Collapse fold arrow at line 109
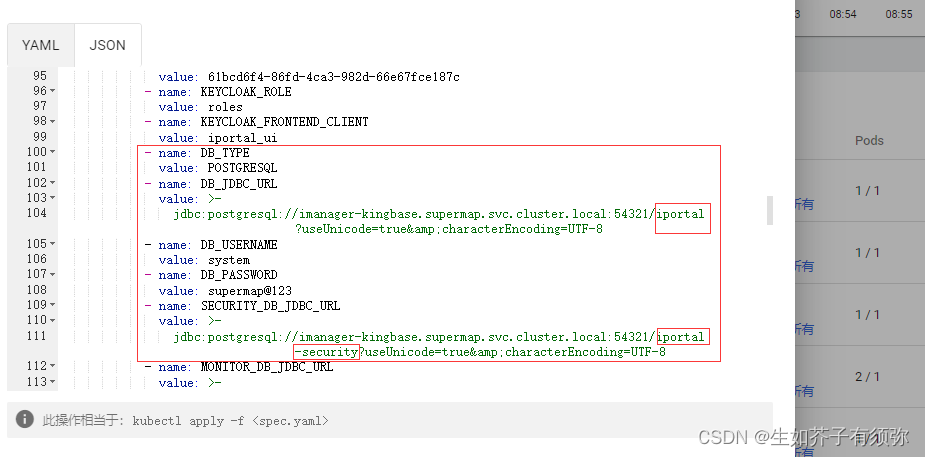 53,304
